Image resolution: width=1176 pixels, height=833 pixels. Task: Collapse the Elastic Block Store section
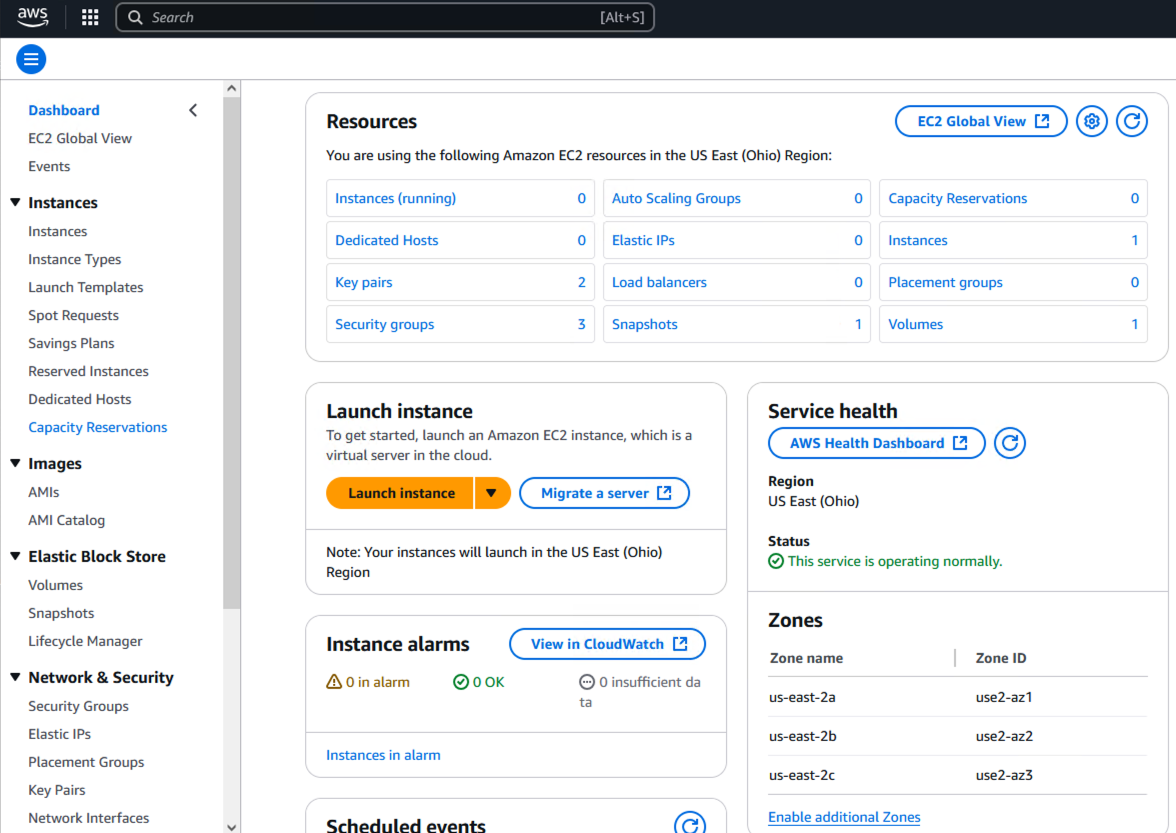(15, 557)
